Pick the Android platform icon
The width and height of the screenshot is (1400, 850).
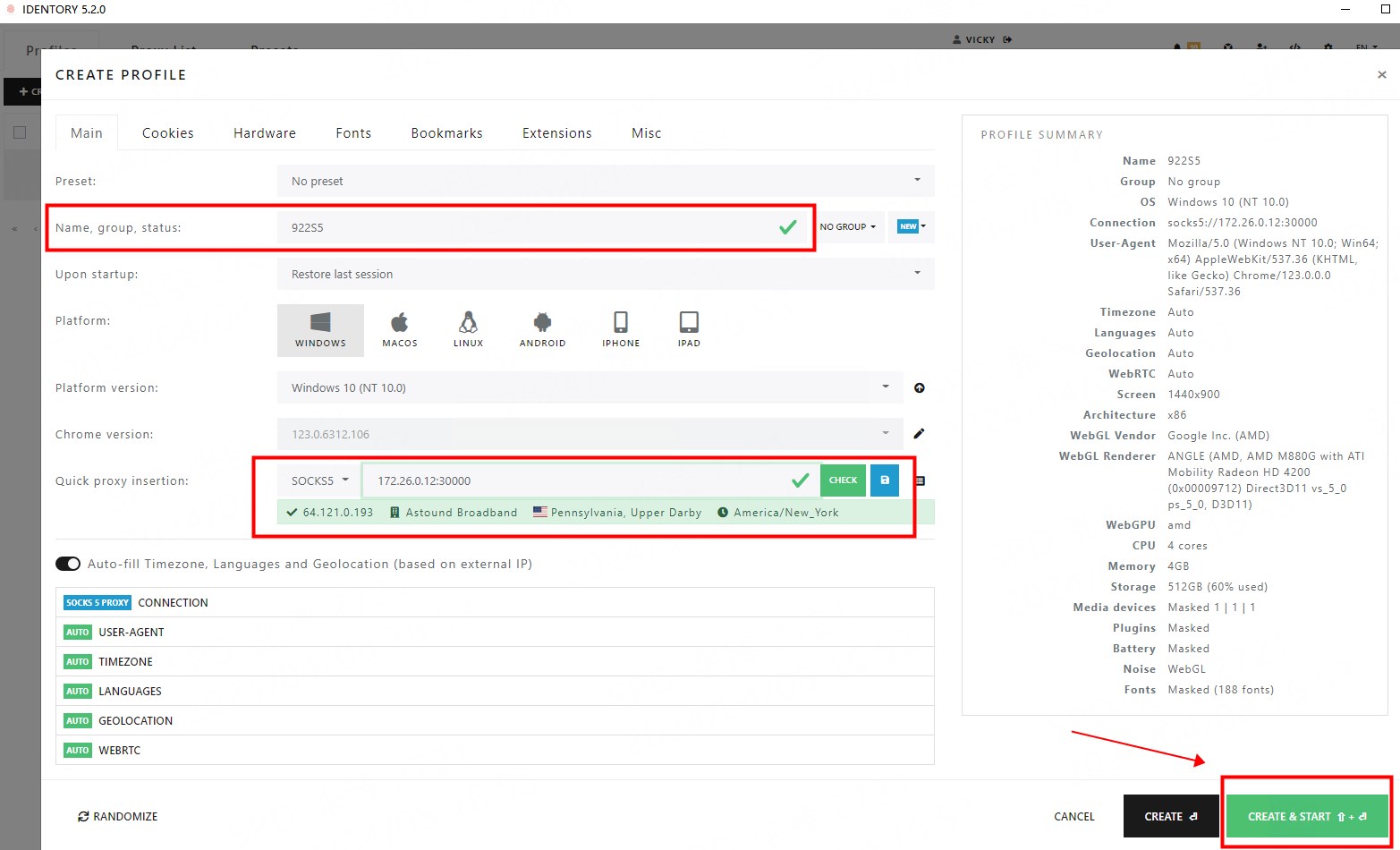(542, 329)
